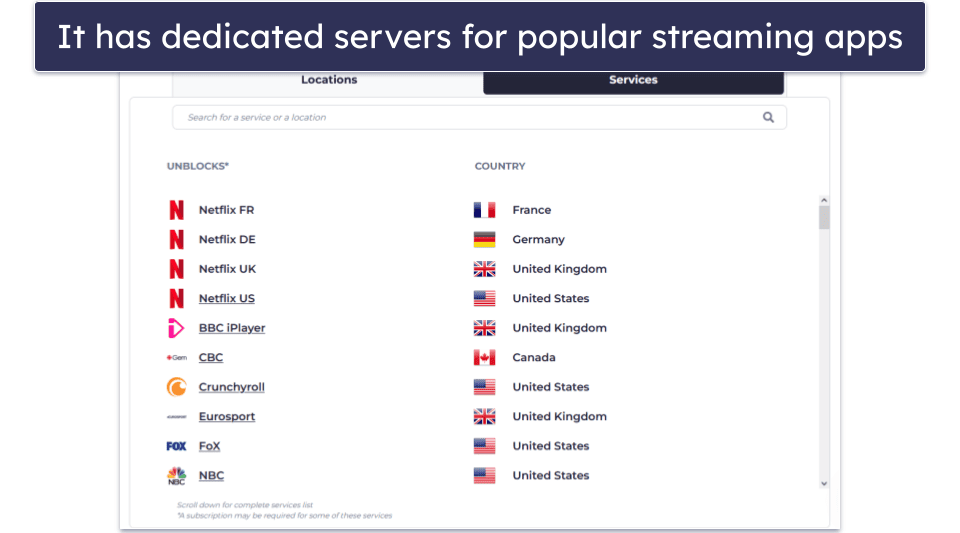Image resolution: width=960 pixels, height=533 pixels.
Task: Click the US flag in NBC row
Action: click(484, 475)
